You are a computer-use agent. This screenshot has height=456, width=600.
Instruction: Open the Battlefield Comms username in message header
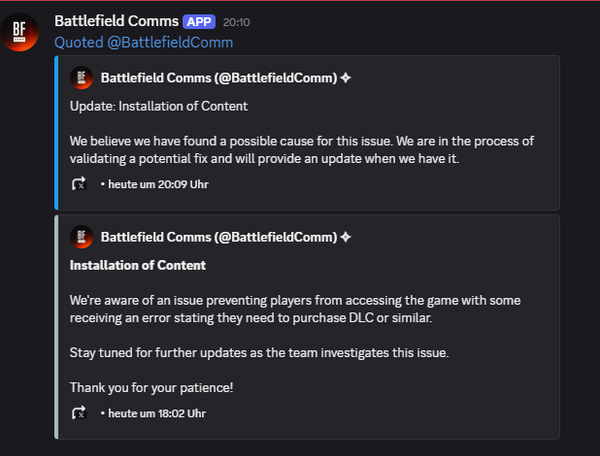pos(116,21)
